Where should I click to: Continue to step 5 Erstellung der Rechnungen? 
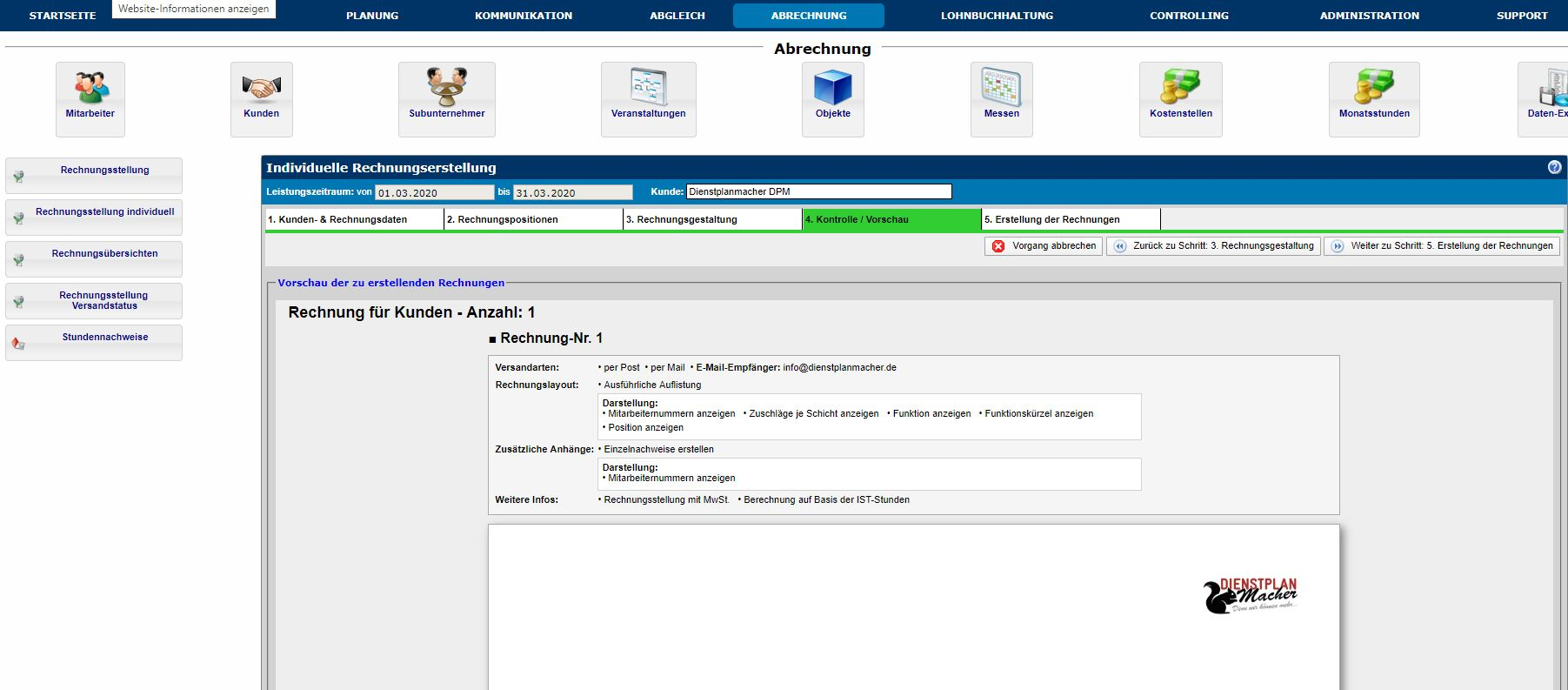(x=1442, y=246)
